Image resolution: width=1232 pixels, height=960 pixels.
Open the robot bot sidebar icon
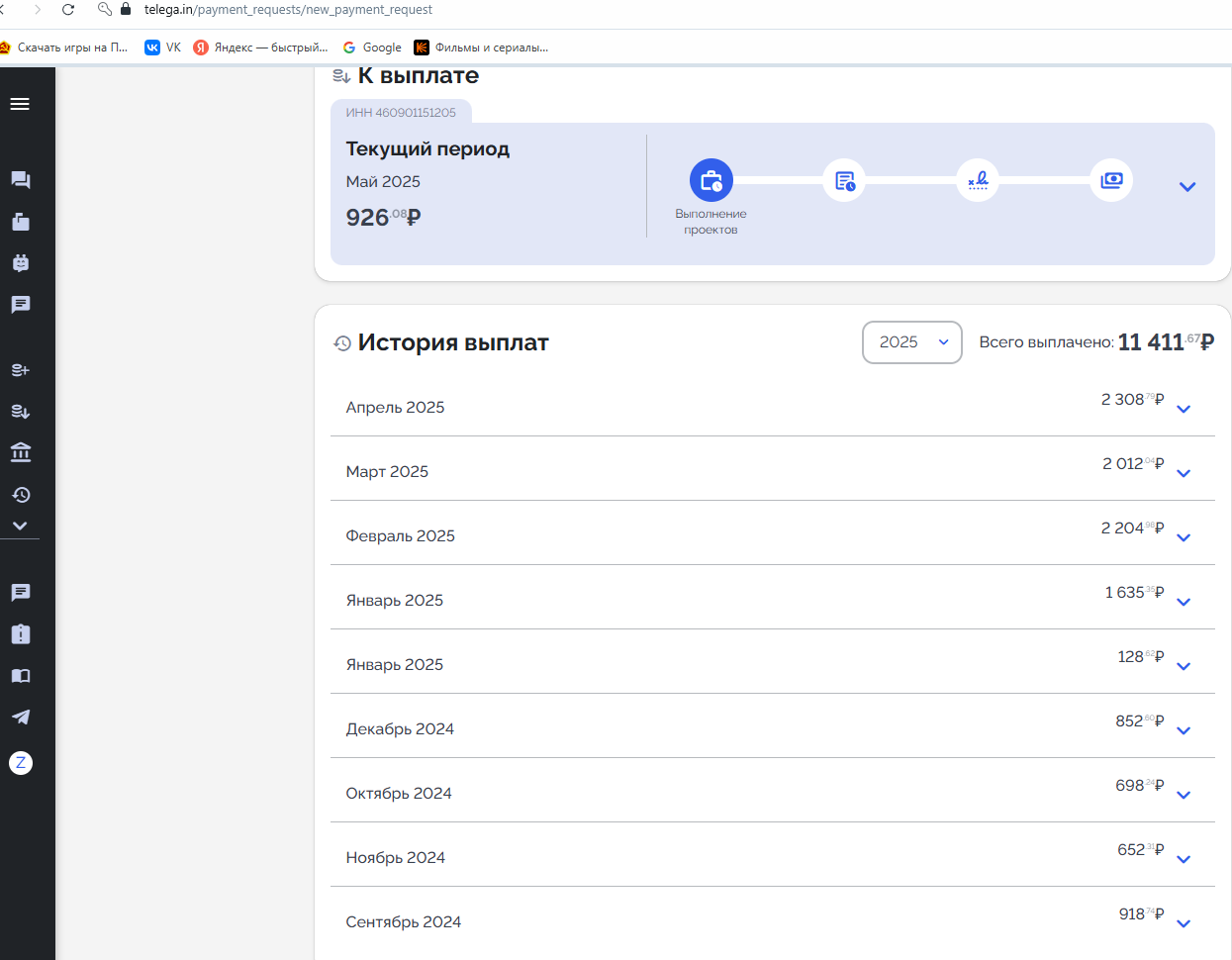pyautogui.click(x=21, y=263)
